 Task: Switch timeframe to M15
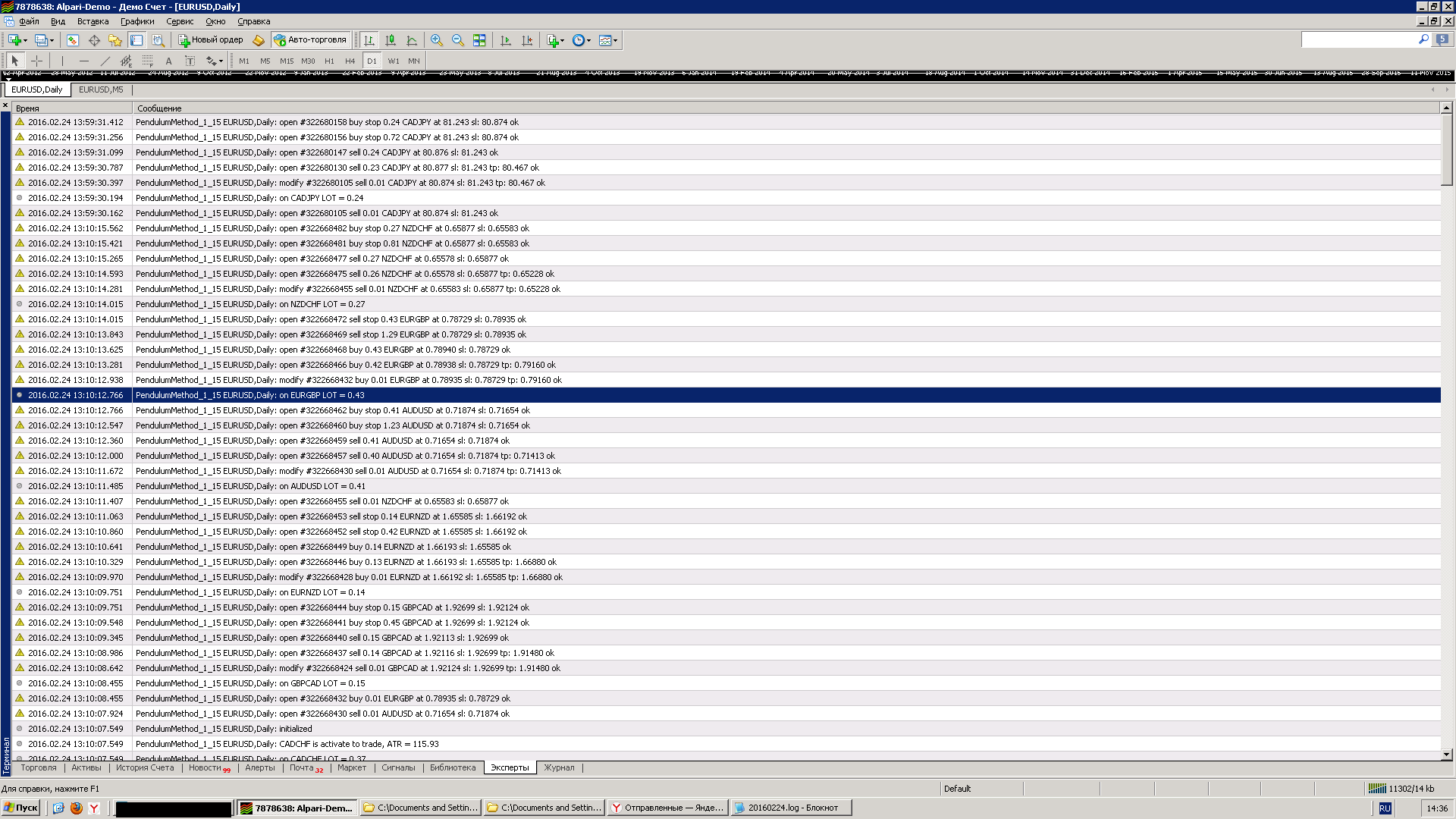coord(287,61)
